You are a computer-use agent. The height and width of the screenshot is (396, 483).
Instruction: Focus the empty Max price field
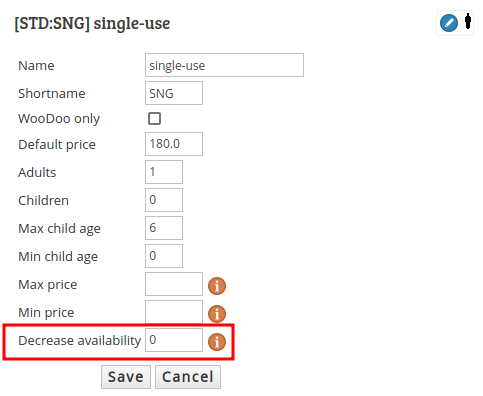[x=174, y=284]
